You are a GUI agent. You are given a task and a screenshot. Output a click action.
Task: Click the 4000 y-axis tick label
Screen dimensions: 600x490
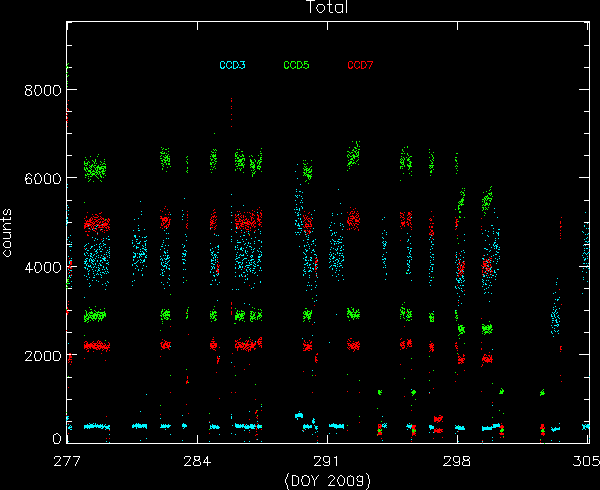[41, 267]
